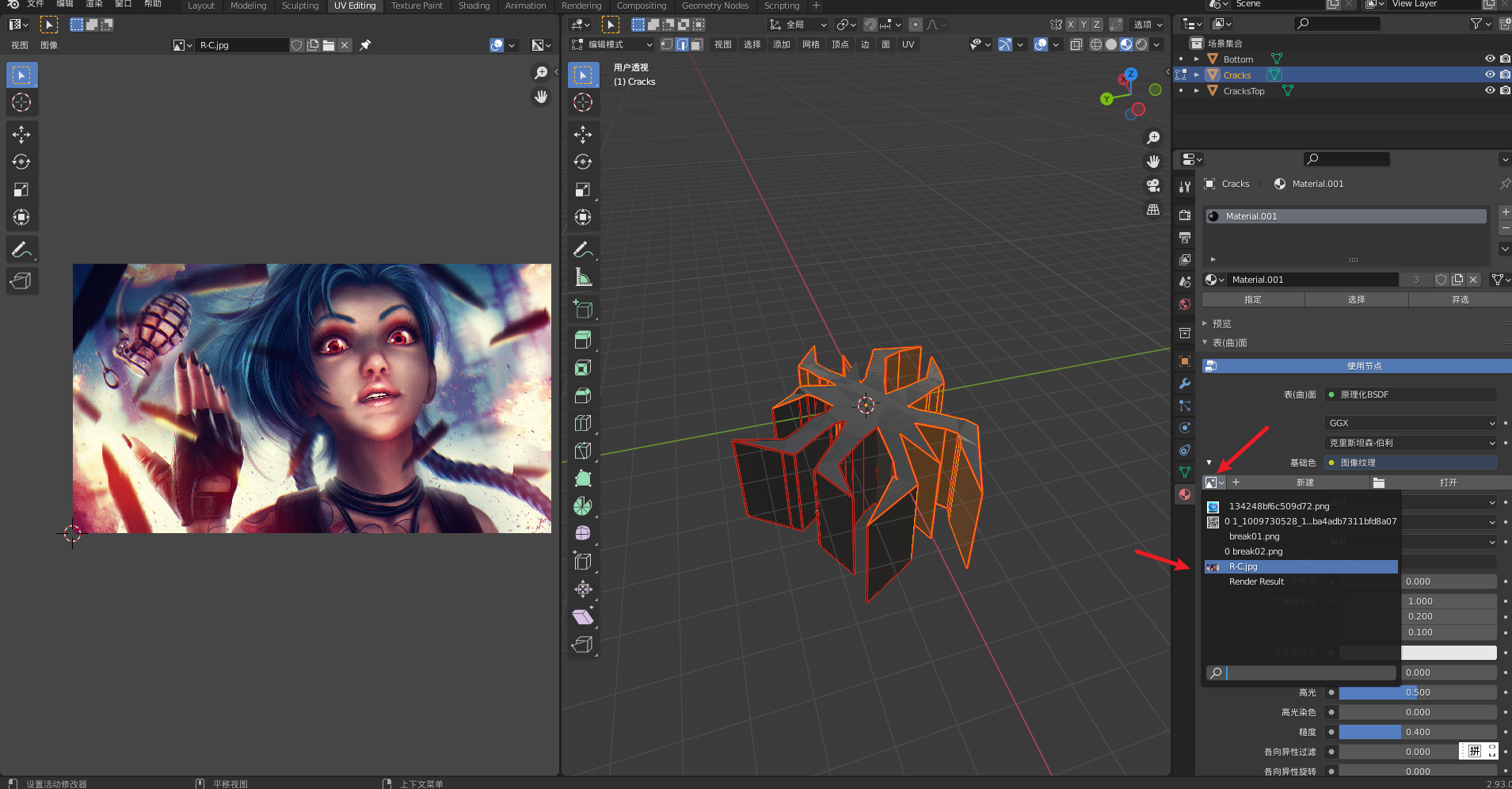The height and width of the screenshot is (789, 1512).
Task: Select the Inset Faces tool
Action: tap(583, 368)
